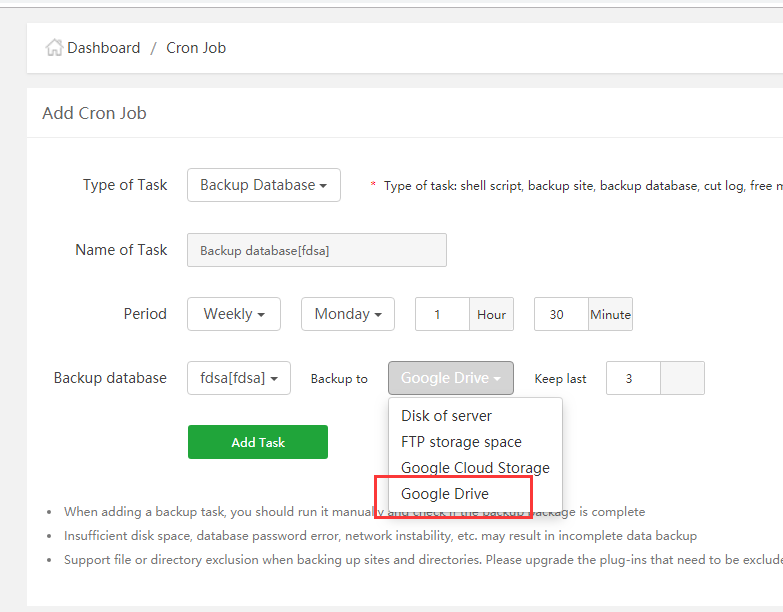783x612 pixels.
Task: Open the Weekly period dropdown
Action: point(234,314)
